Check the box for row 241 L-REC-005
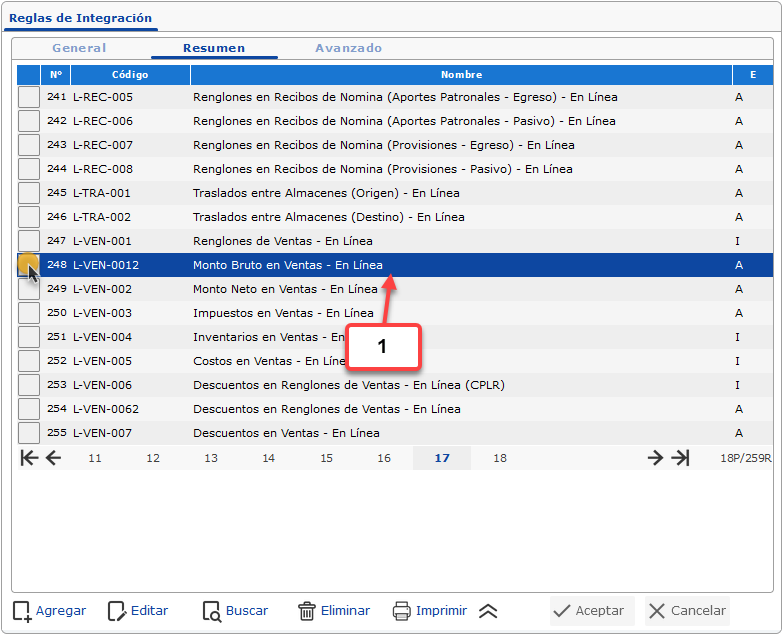Viewport: 783px width, 635px height. (29, 97)
